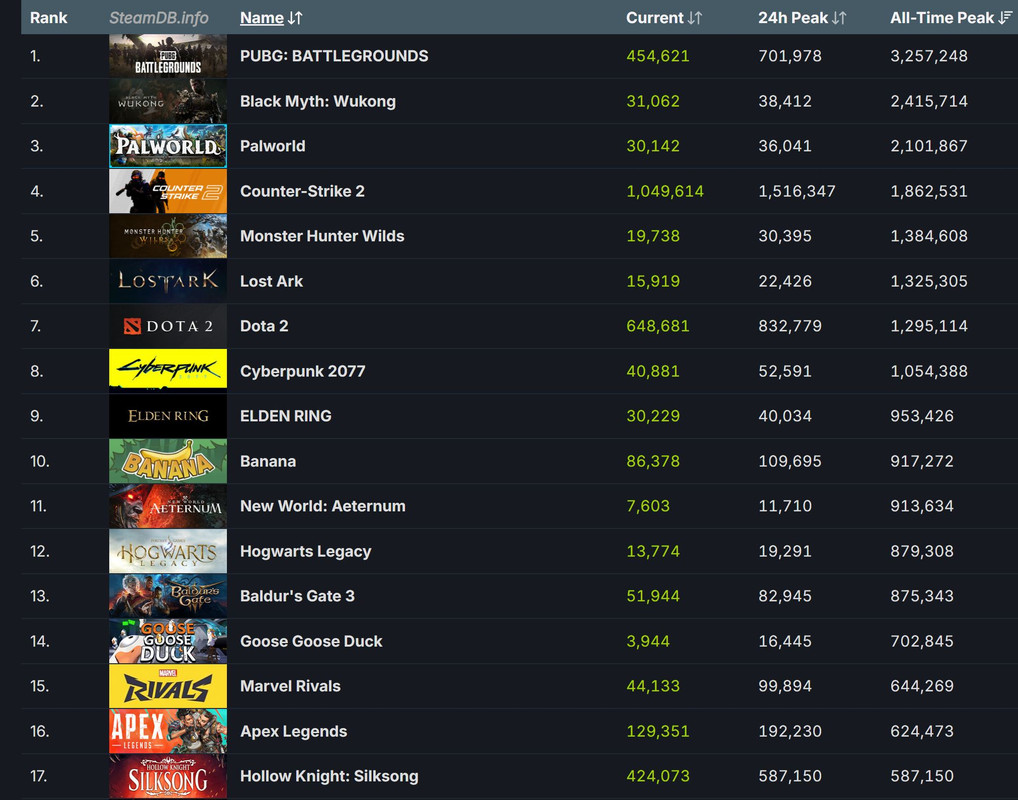Select all-time peak value 2,101,867

coord(929,146)
